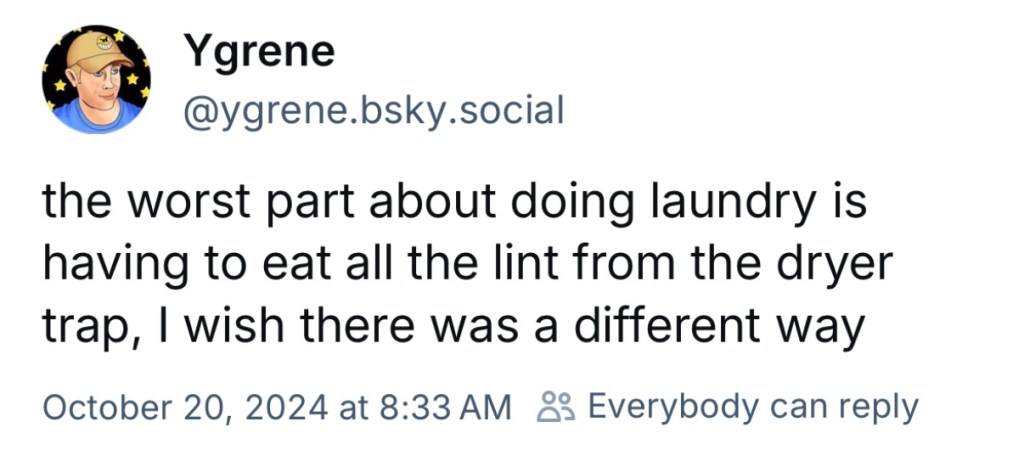1024x450 pixels.
Task: Open the @ygrene.bsky.social handle link
Action: [x=373, y=110]
